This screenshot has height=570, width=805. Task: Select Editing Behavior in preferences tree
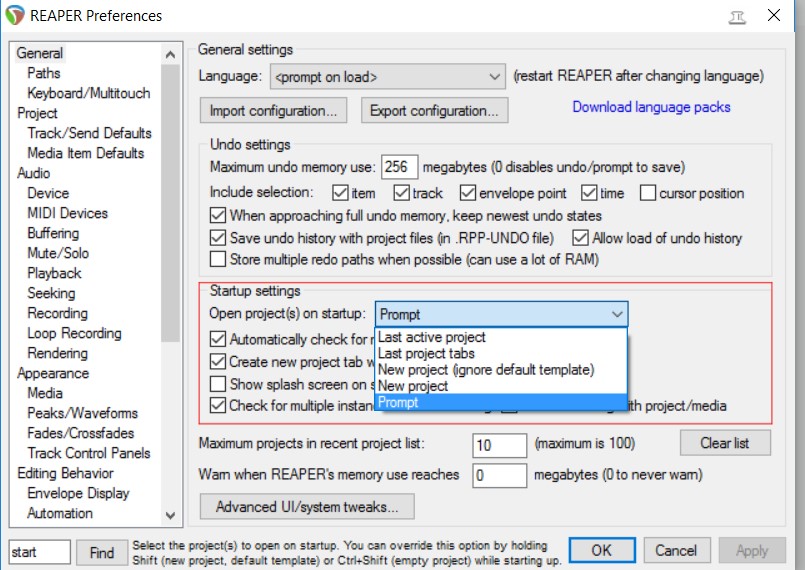pyautogui.click(x=65, y=473)
